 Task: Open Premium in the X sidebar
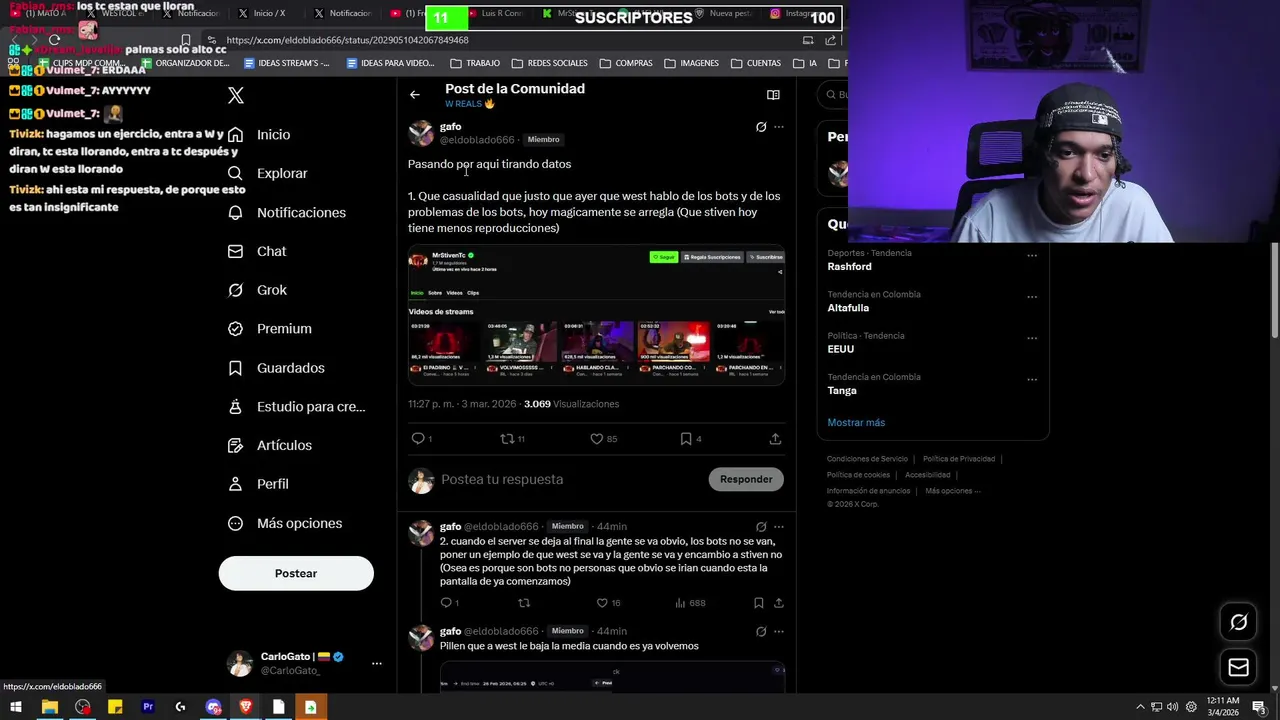coord(269,329)
